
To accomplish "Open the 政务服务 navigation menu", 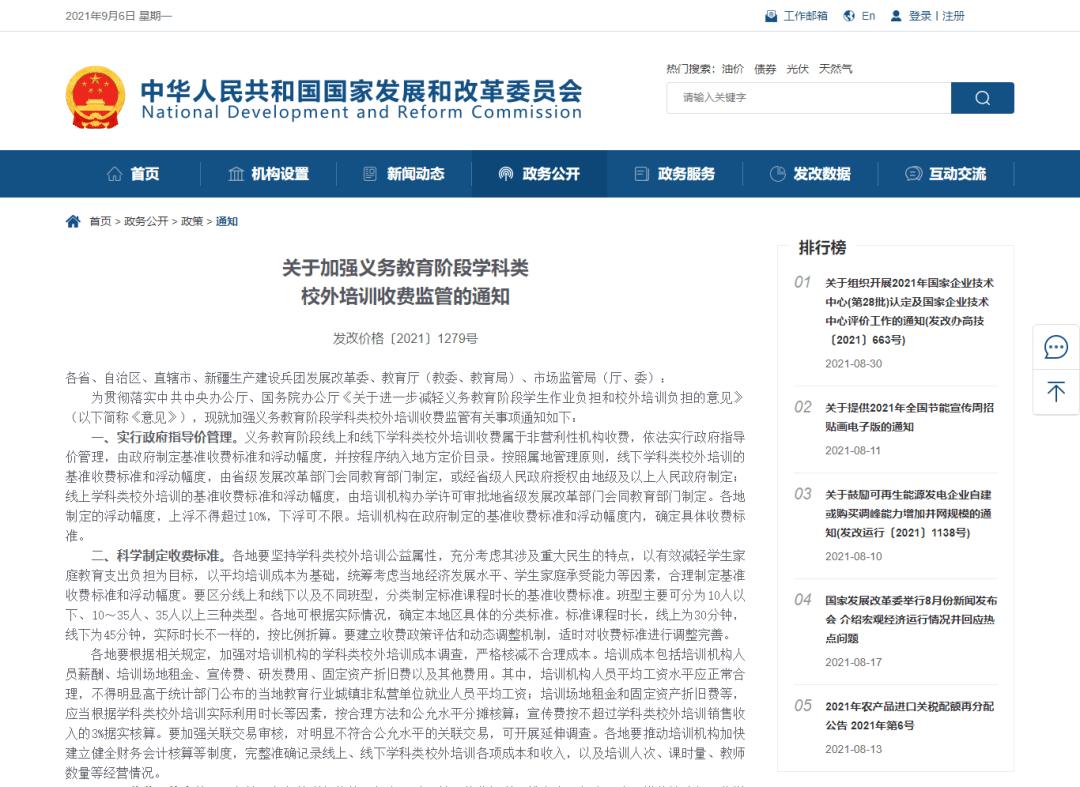I will pos(675,174).
